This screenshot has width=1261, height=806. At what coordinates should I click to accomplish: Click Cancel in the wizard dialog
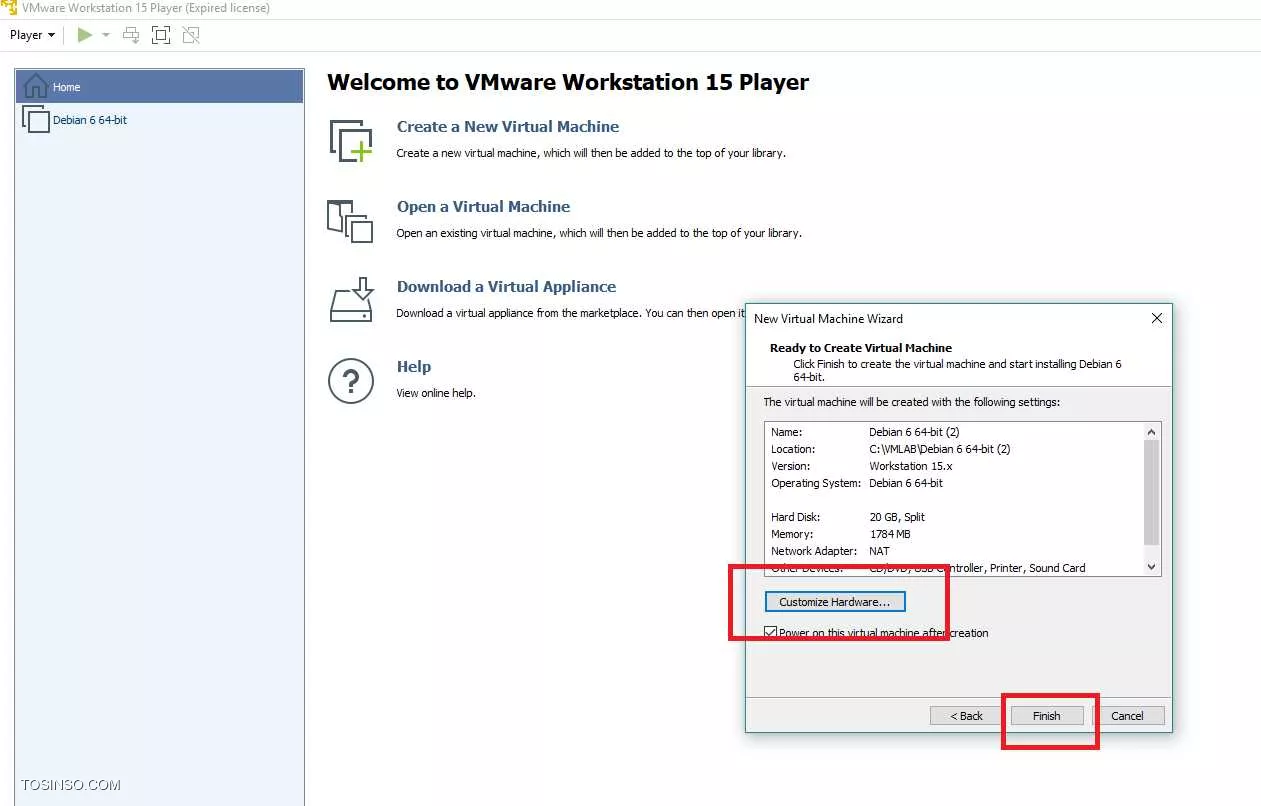click(1127, 715)
